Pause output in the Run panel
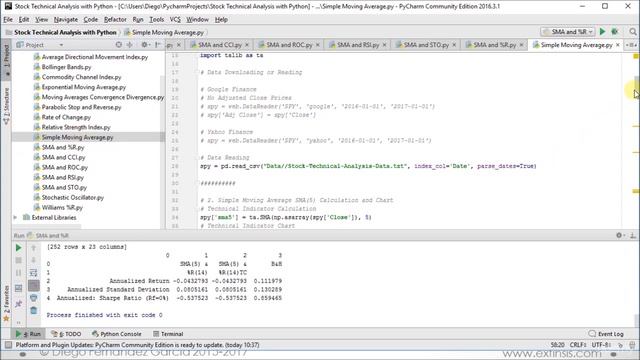The height and width of the screenshot is (360, 640). [x=18, y=273]
